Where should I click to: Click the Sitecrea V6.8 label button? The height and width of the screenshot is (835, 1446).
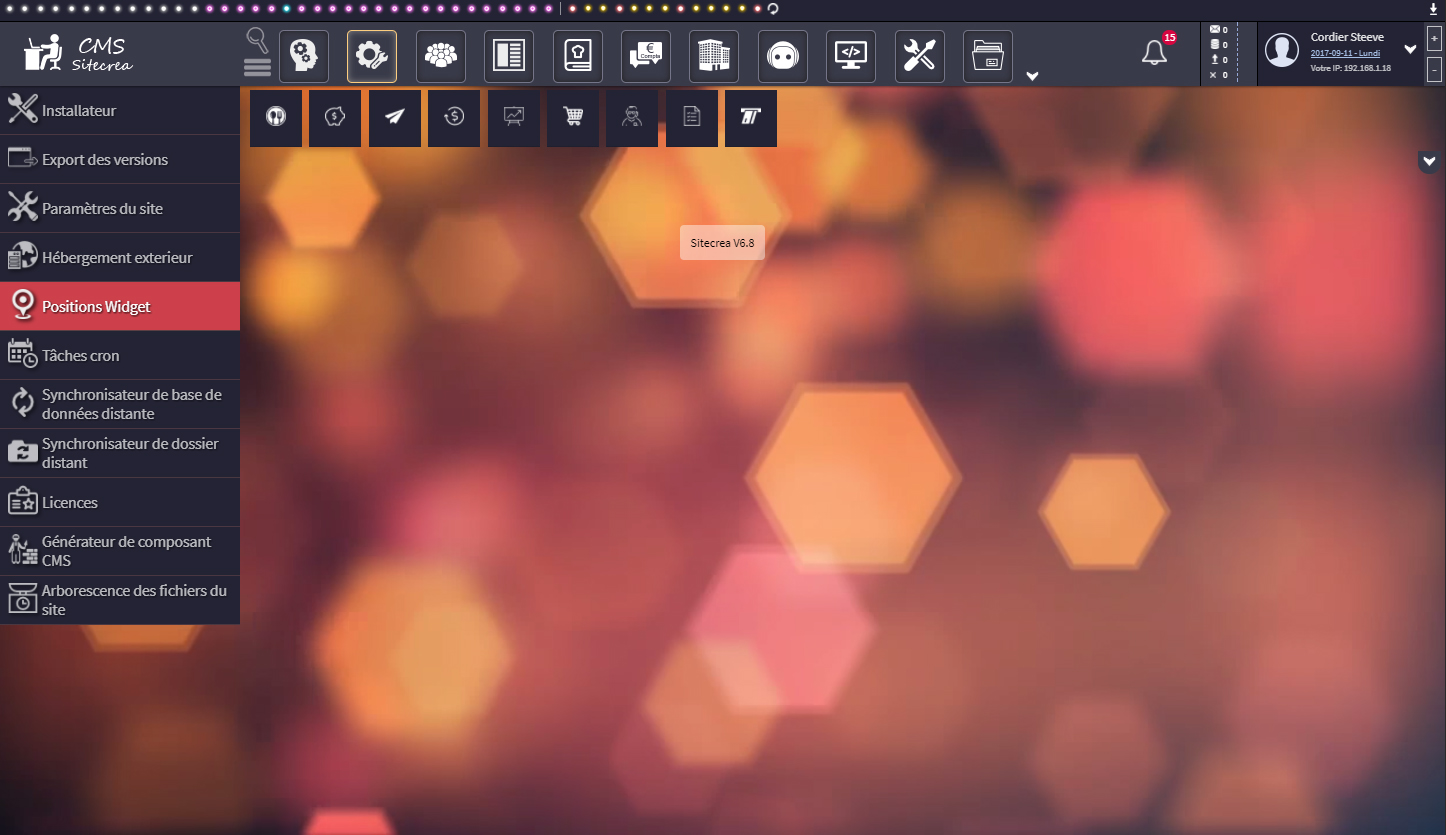click(722, 243)
